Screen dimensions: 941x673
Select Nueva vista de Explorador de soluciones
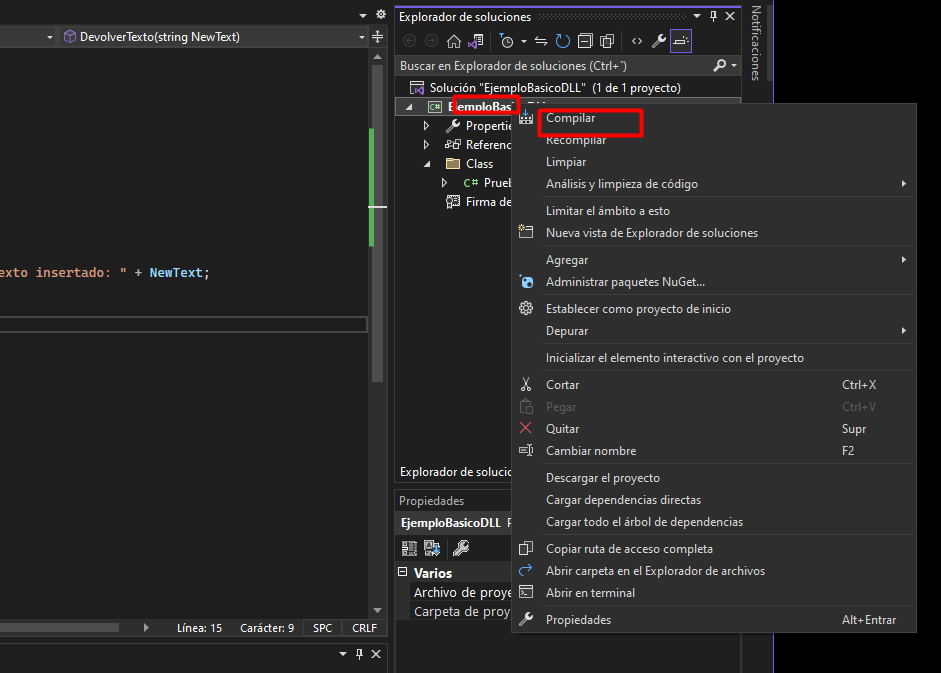652,233
